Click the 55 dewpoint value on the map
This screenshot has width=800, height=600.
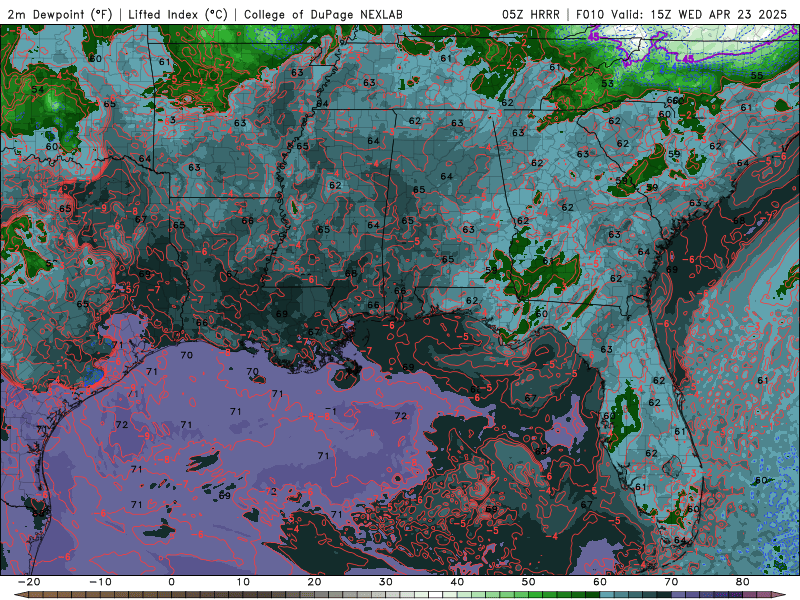757,76
